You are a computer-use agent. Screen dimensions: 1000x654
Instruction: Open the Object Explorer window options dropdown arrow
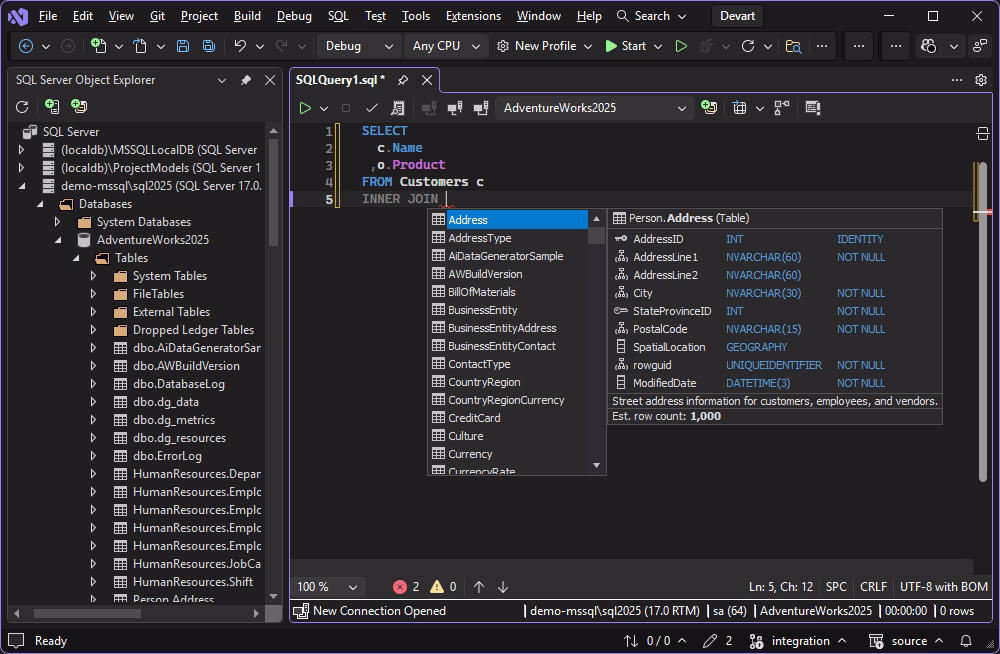(x=221, y=80)
